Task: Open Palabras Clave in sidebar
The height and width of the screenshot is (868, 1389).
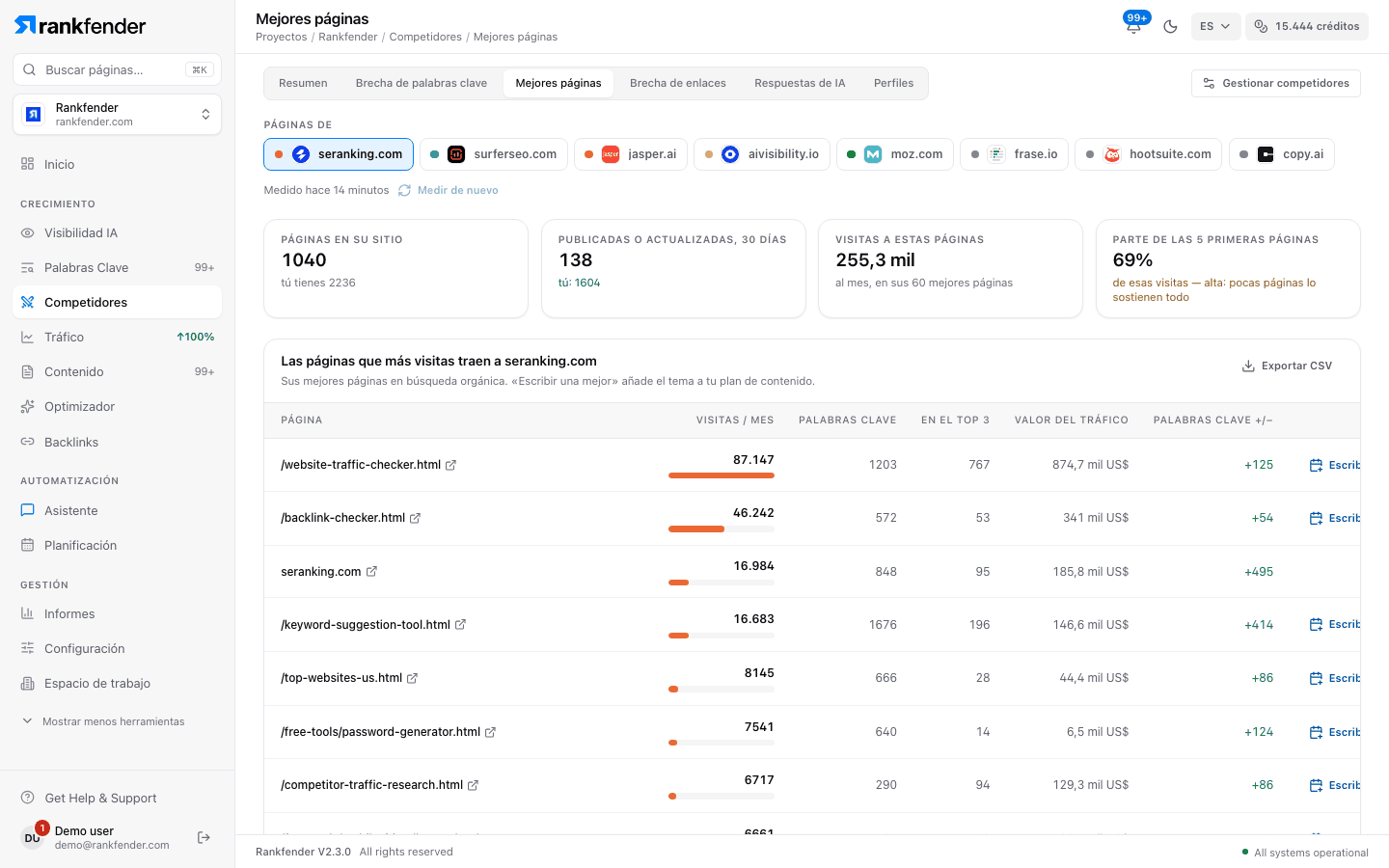Action: pyautogui.click(x=117, y=267)
